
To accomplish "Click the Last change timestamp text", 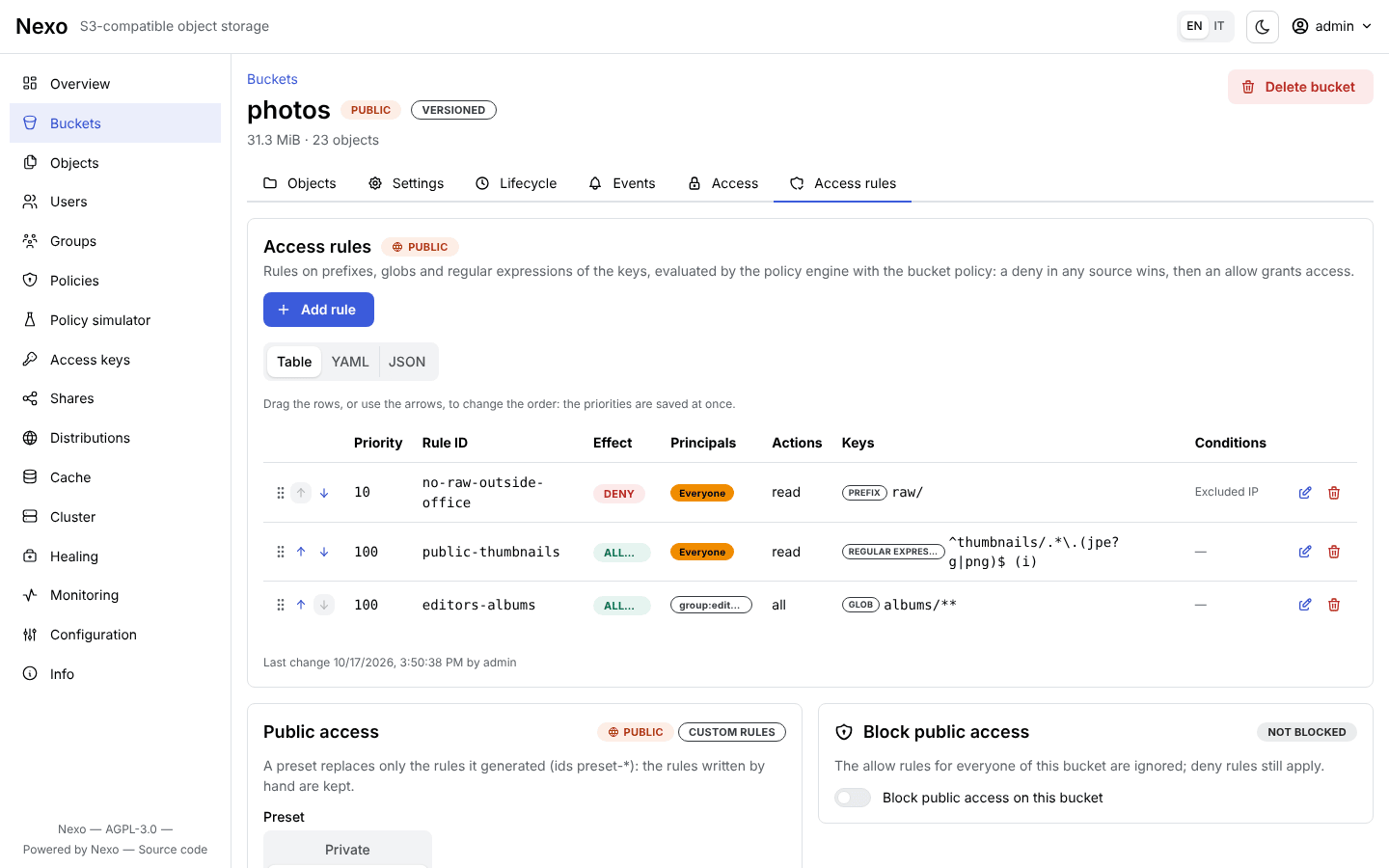I will click(390, 663).
